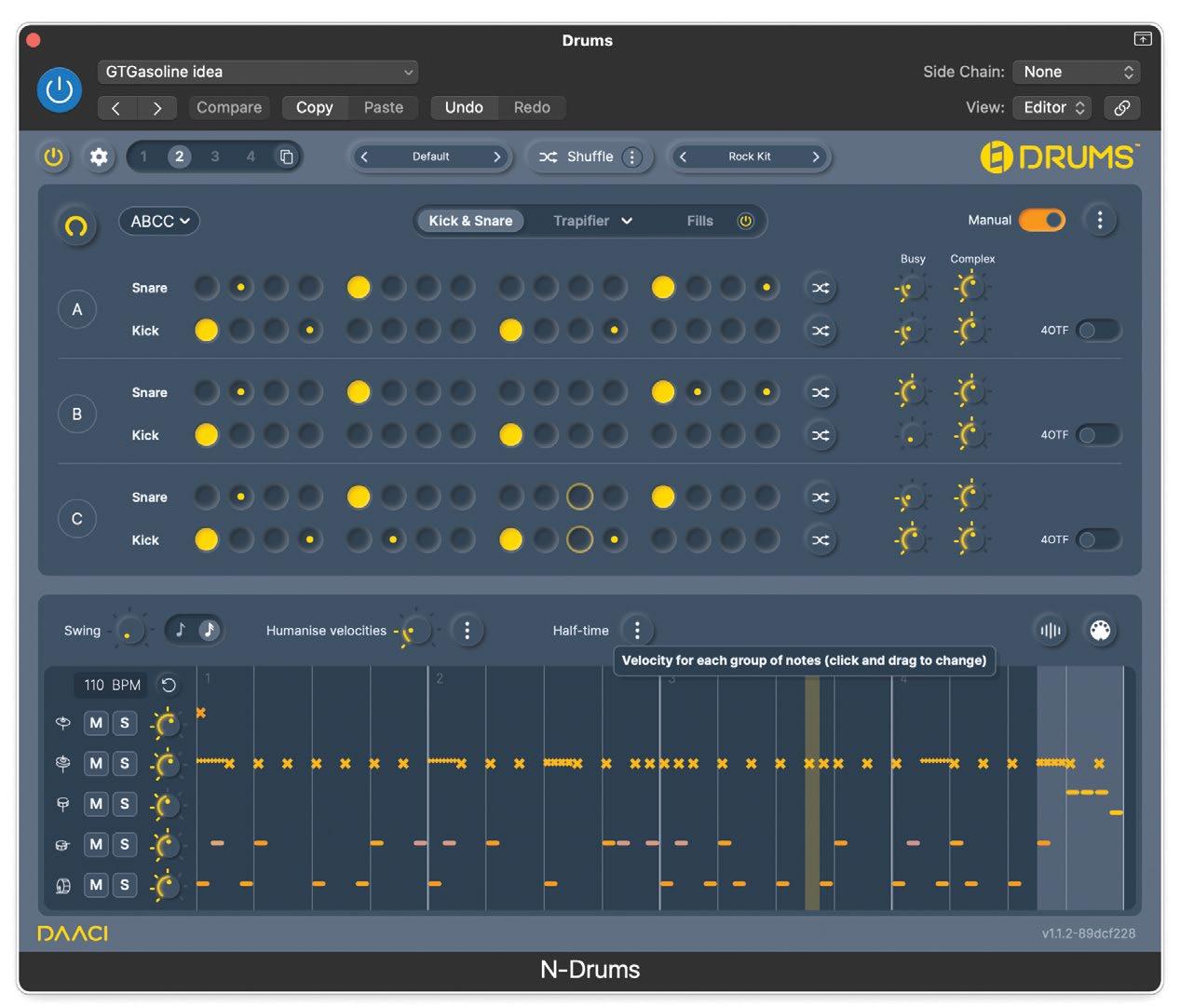Select the Fills tab

pyautogui.click(x=700, y=221)
